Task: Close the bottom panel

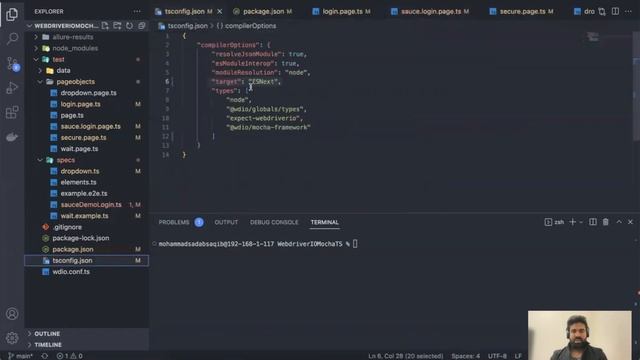Action: pyautogui.click(x=630, y=222)
